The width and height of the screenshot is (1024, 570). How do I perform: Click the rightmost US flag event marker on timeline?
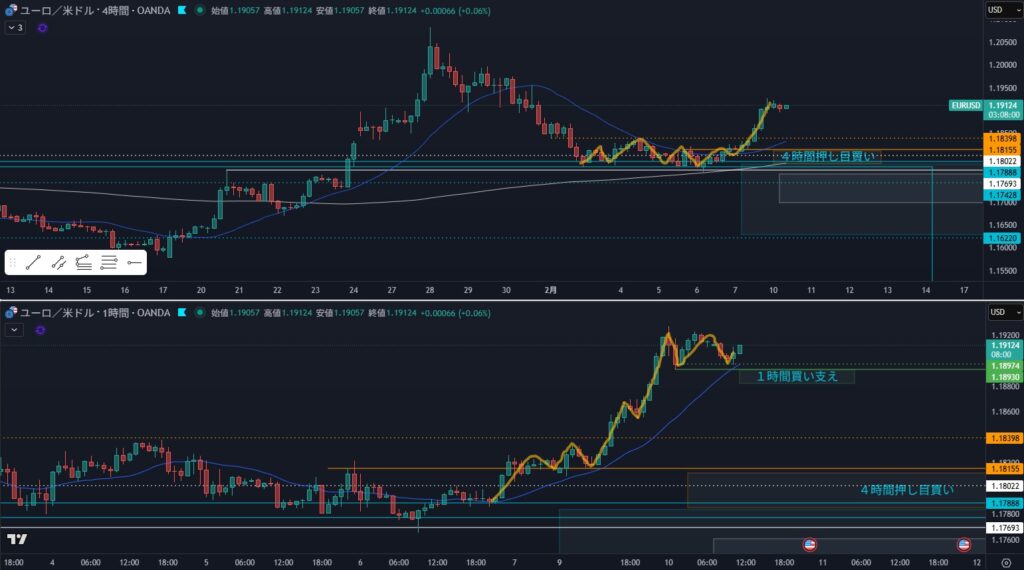coord(964,545)
